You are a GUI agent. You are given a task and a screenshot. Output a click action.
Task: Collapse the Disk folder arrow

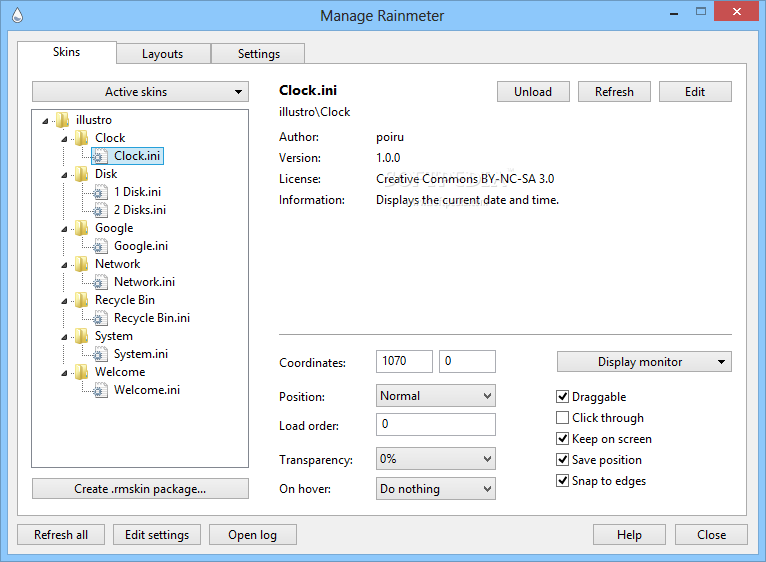click(x=64, y=175)
